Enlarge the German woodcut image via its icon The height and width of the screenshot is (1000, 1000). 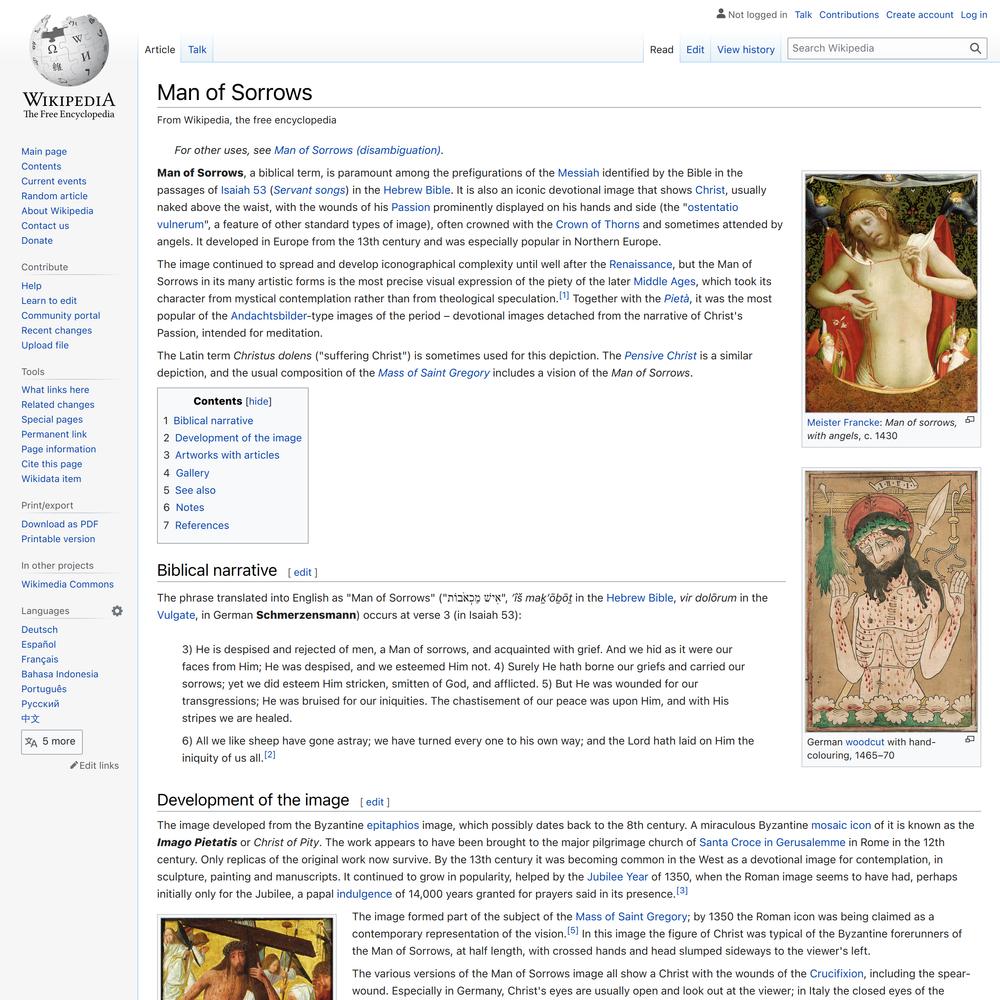tap(970, 739)
